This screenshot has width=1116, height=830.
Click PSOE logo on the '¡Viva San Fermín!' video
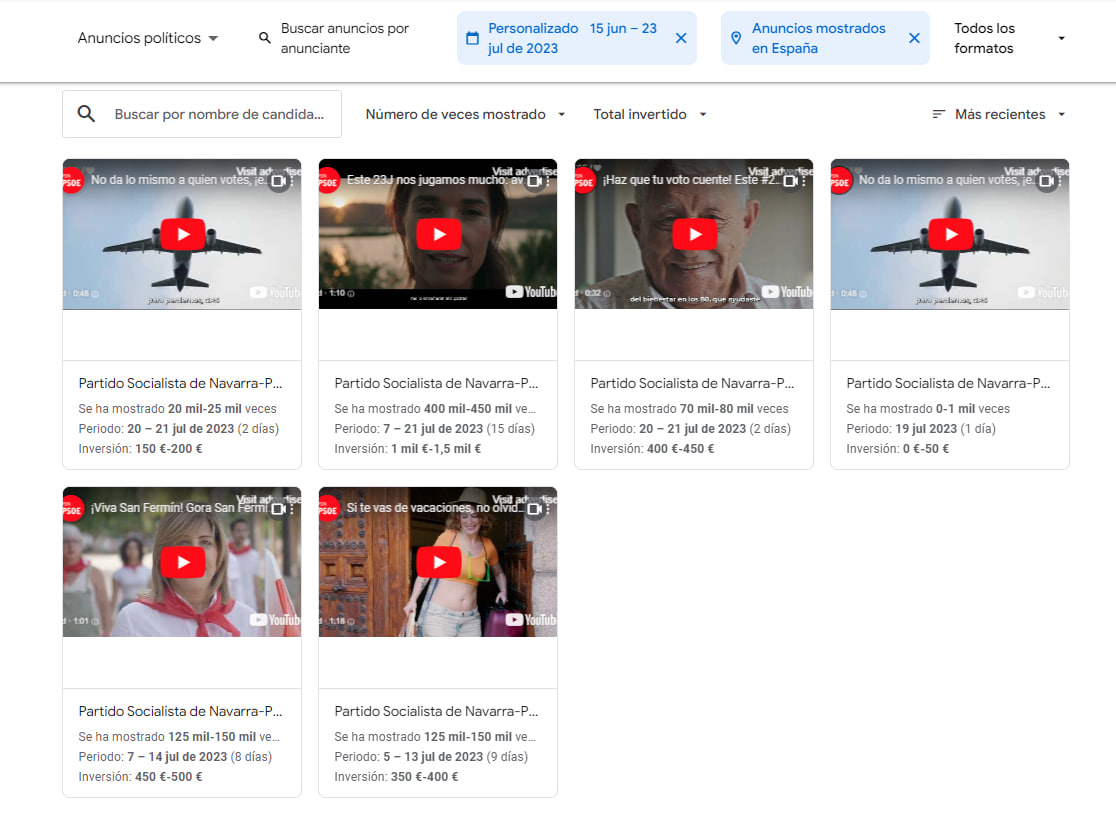click(73, 509)
